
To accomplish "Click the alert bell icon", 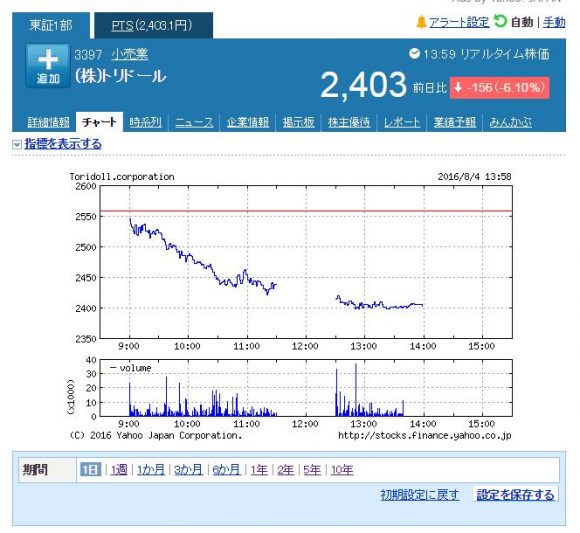I will pyautogui.click(x=421, y=22).
